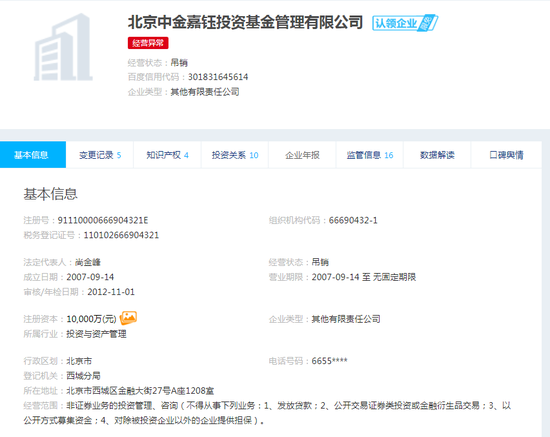The width and height of the screenshot is (550, 437).
Task: Click the 基本信息 section heading
Action: (50, 194)
